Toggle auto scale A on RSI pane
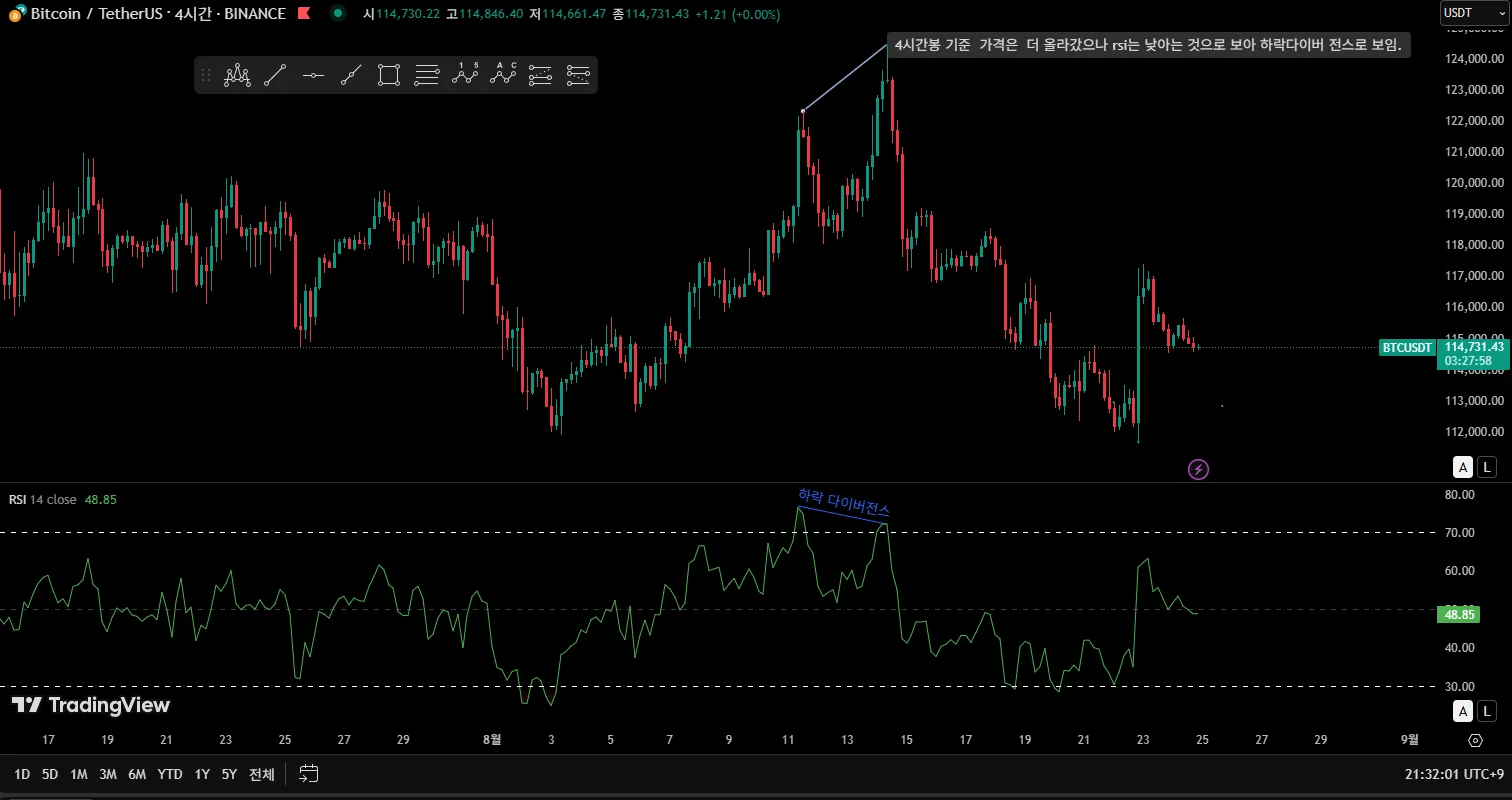This screenshot has width=1512, height=800. pos(1463,711)
